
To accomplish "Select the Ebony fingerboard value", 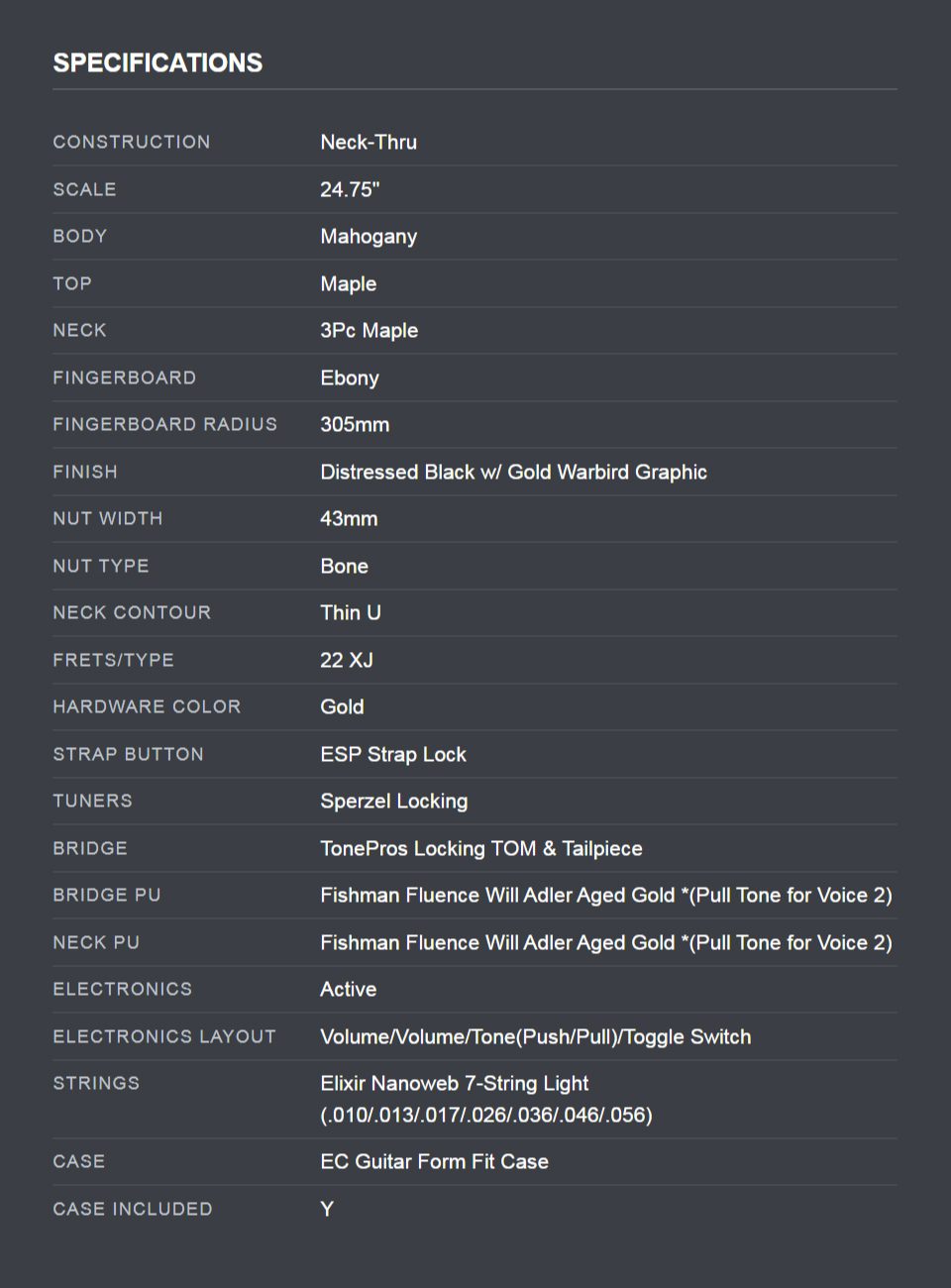I will pyautogui.click(x=350, y=377).
